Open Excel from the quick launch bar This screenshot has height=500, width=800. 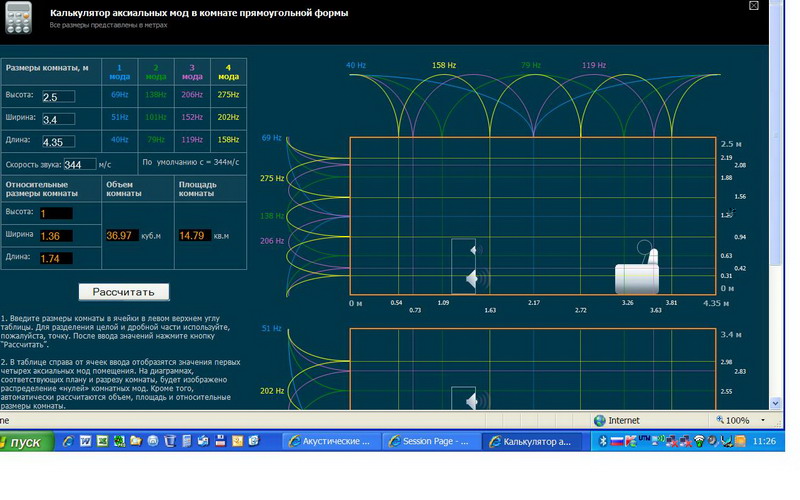pos(101,441)
